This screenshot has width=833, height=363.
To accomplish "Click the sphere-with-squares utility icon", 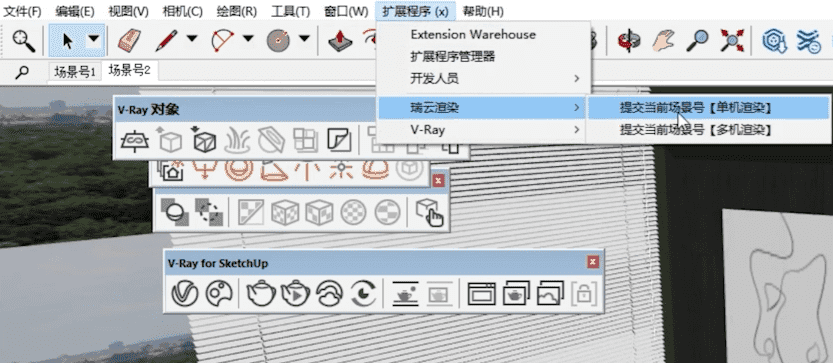I will coord(174,212).
